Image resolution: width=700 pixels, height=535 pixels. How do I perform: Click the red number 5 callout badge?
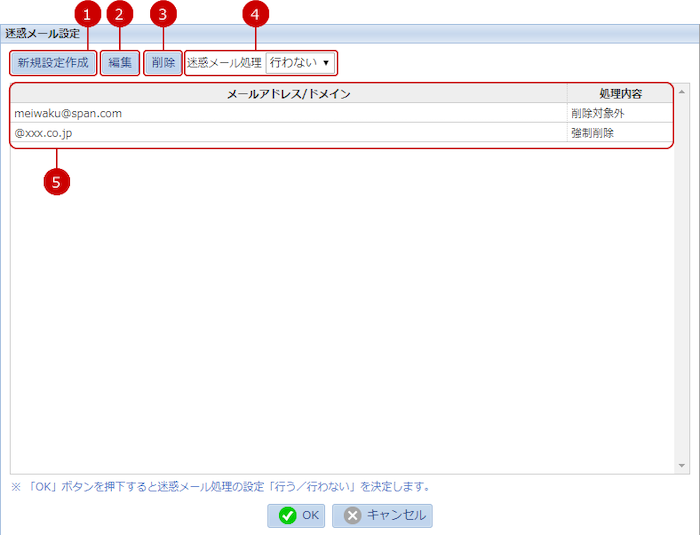click(57, 181)
